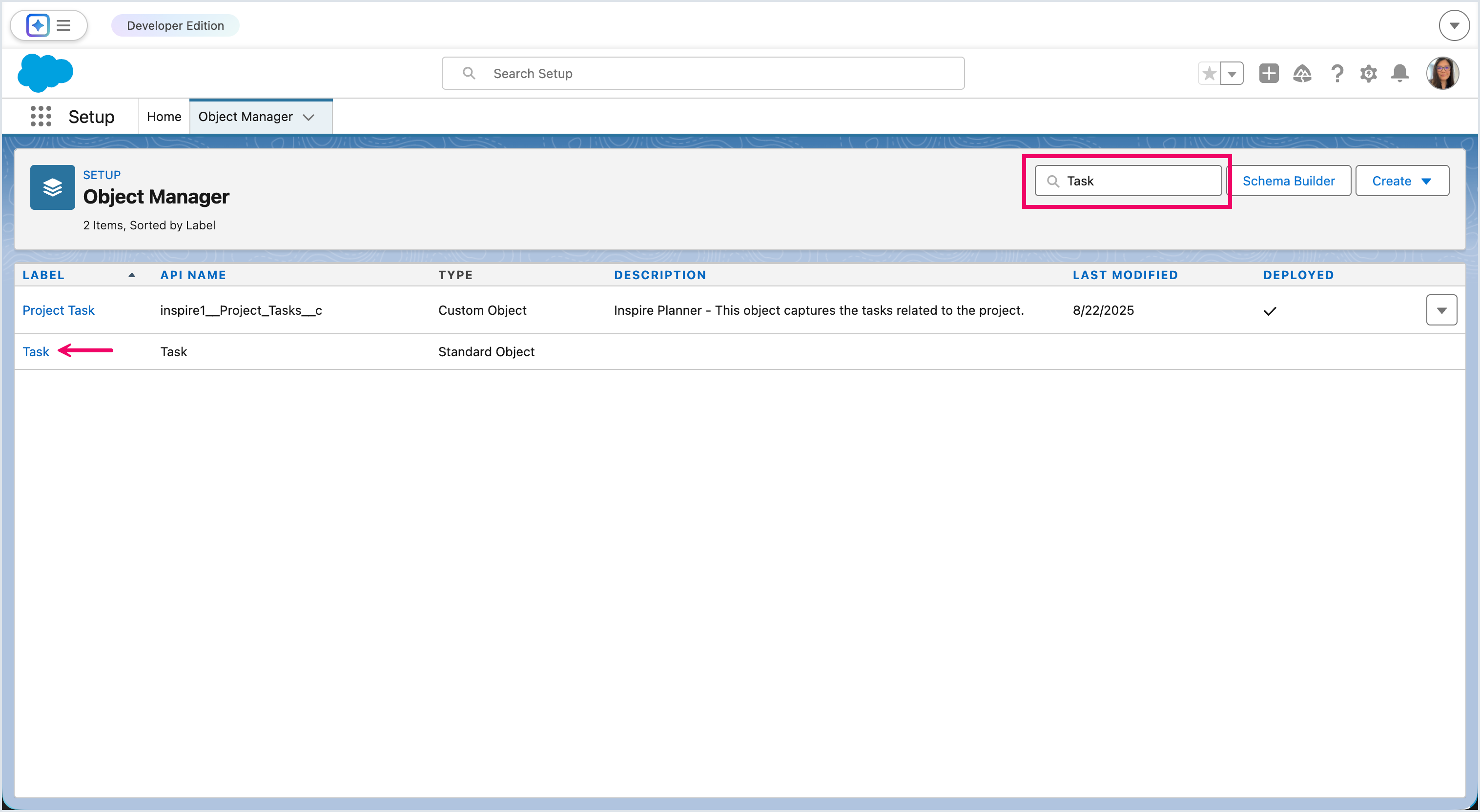
Task: Open the global actions plus icon
Action: click(1269, 74)
